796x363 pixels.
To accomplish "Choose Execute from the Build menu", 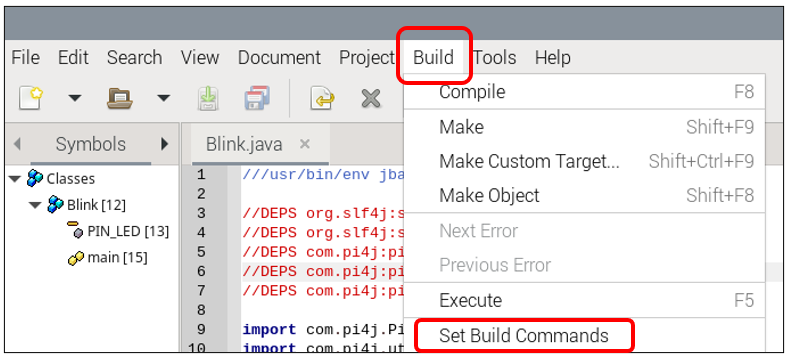I will click(584, 301).
